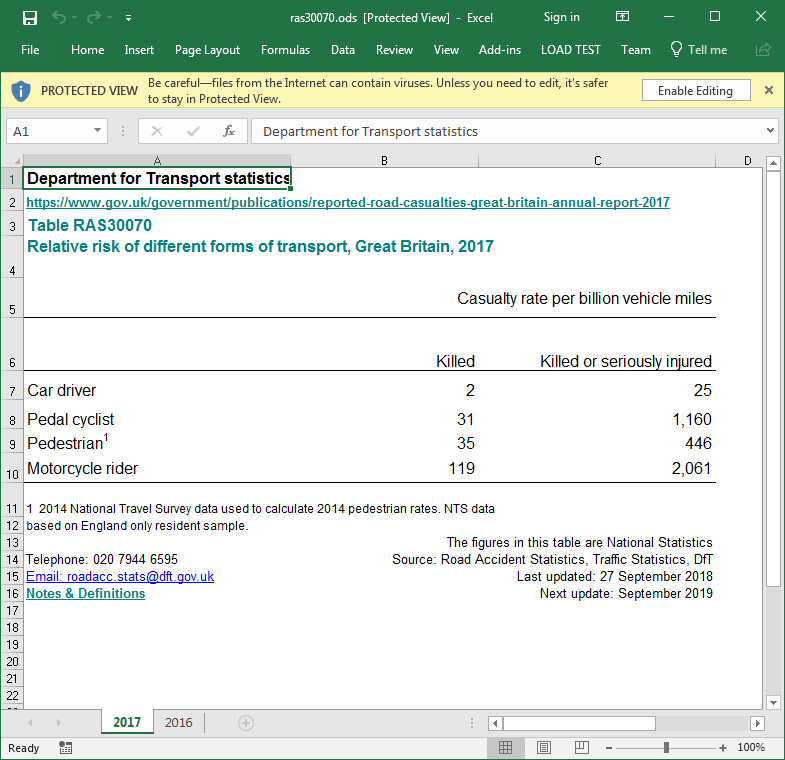Switch to Page Layout view
Viewport: 785px width, 760px height.
pyautogui.click(x=543, y=747)
